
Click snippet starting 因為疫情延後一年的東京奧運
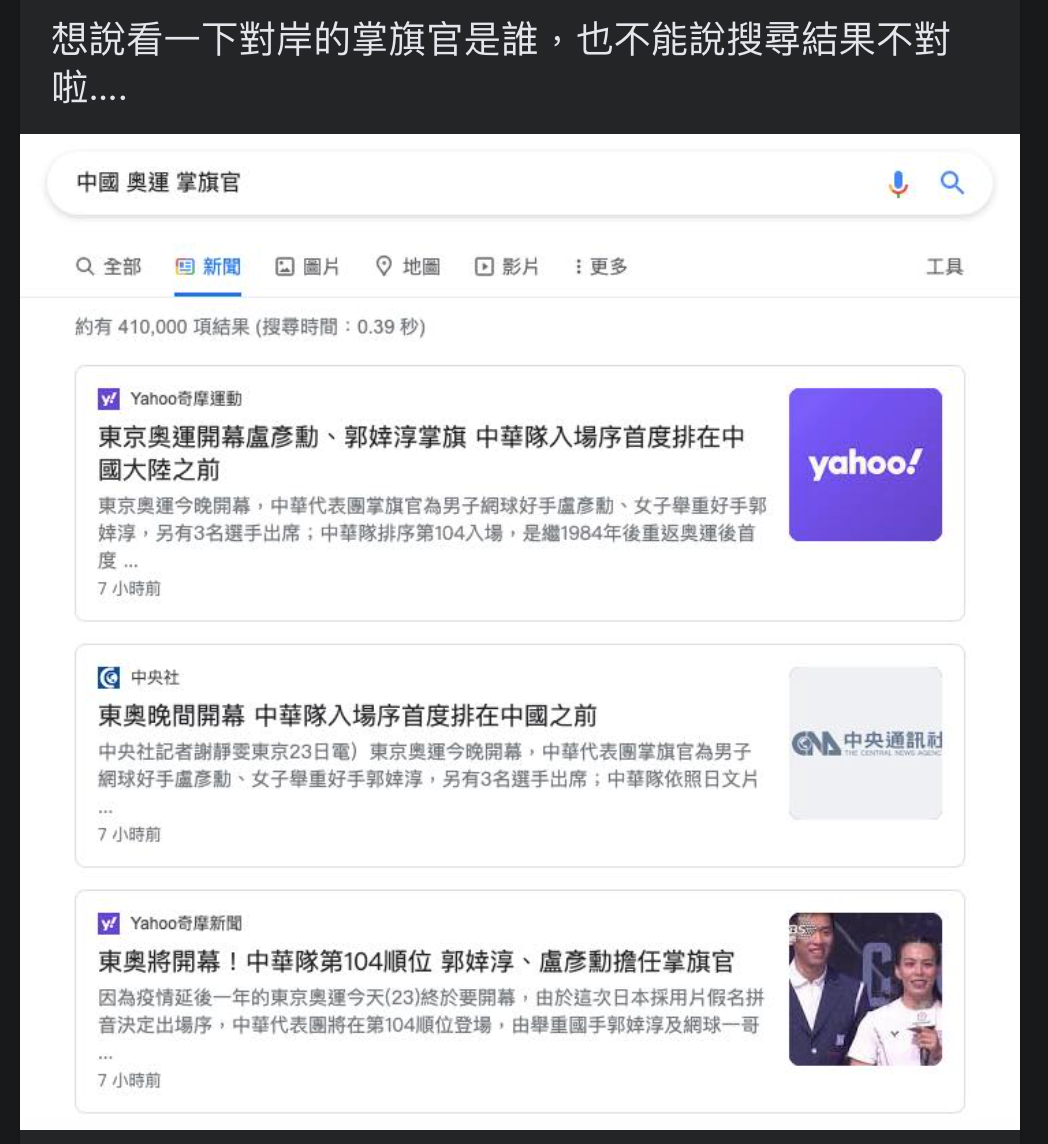(x=431, y=1024)
